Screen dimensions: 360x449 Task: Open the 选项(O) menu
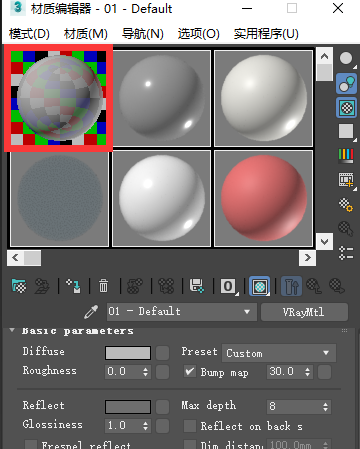tap(199, 34)
